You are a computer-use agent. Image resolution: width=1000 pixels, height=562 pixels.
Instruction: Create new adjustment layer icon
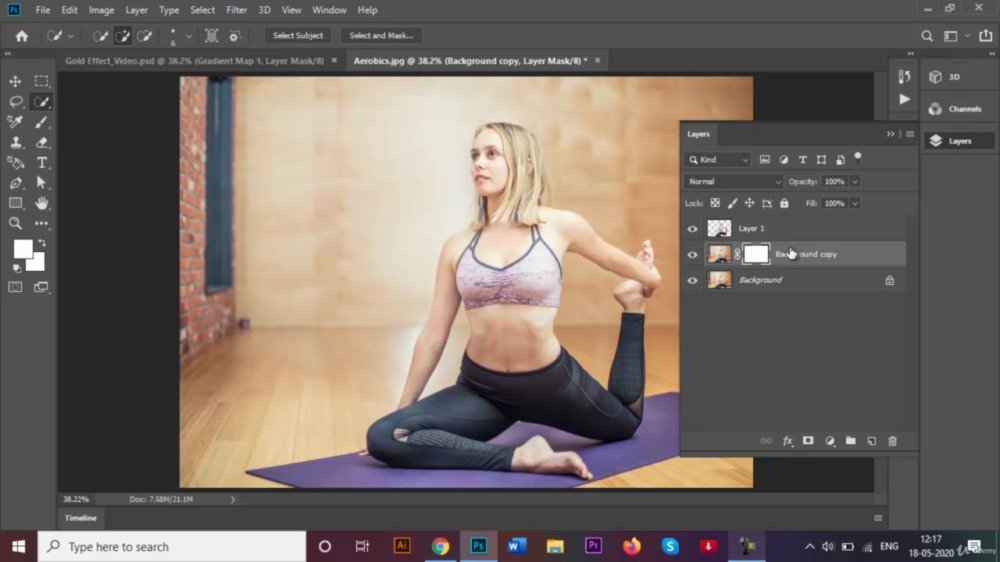point(830,441)
